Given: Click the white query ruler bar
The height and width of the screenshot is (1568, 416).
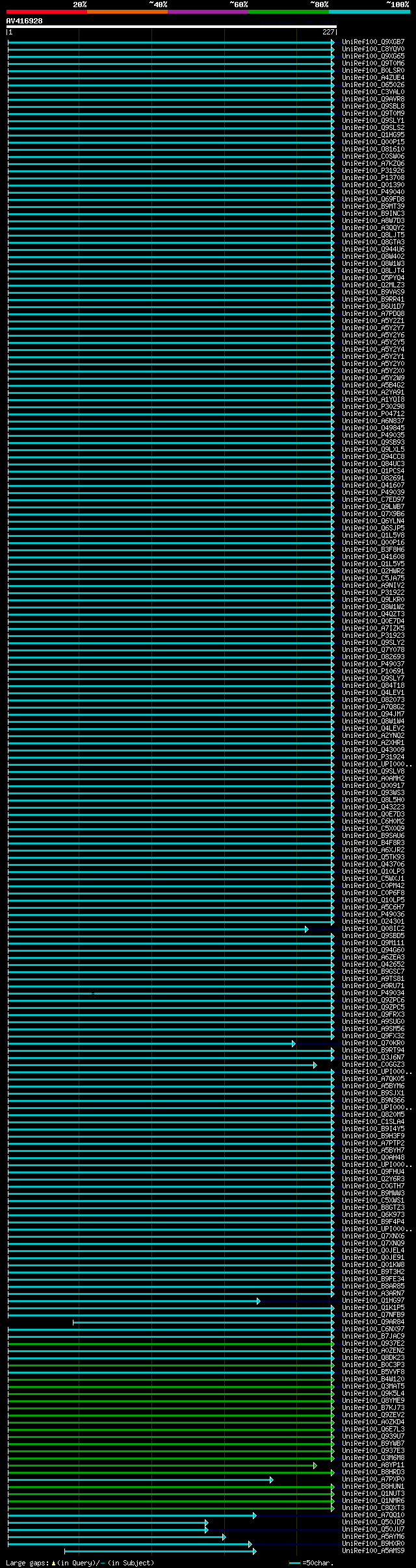Looking at the screenshot, I should (x=172, y=27).
